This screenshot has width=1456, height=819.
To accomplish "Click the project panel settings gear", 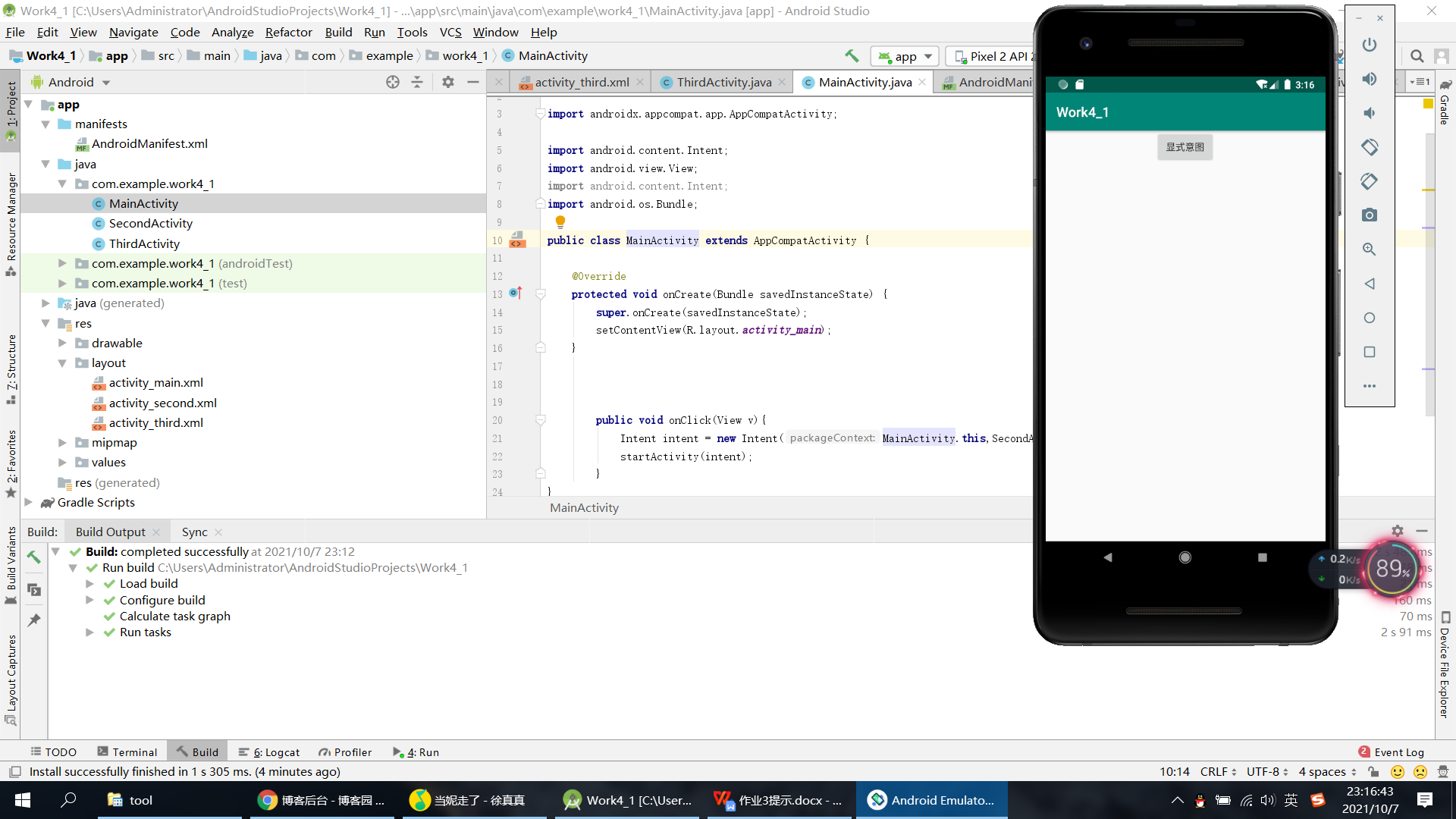I will coord(448,82).
